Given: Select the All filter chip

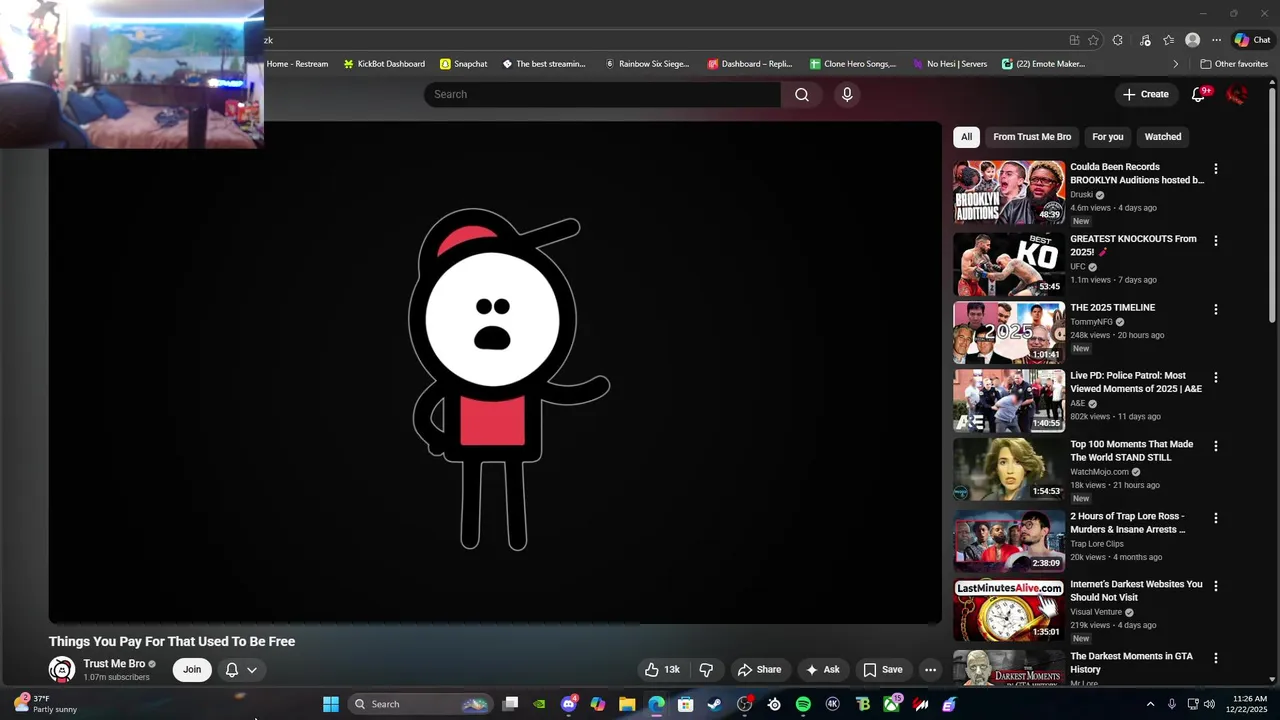Looking at the screenshot, I should pyautogui.click(x=966, y=137).
